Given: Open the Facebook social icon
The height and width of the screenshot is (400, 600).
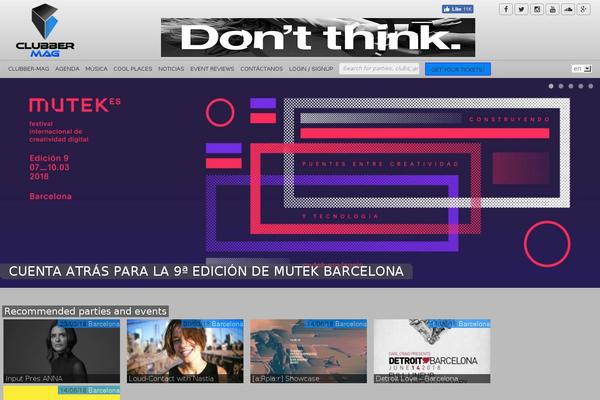Looking at the screenshot, I should [505, 9].
